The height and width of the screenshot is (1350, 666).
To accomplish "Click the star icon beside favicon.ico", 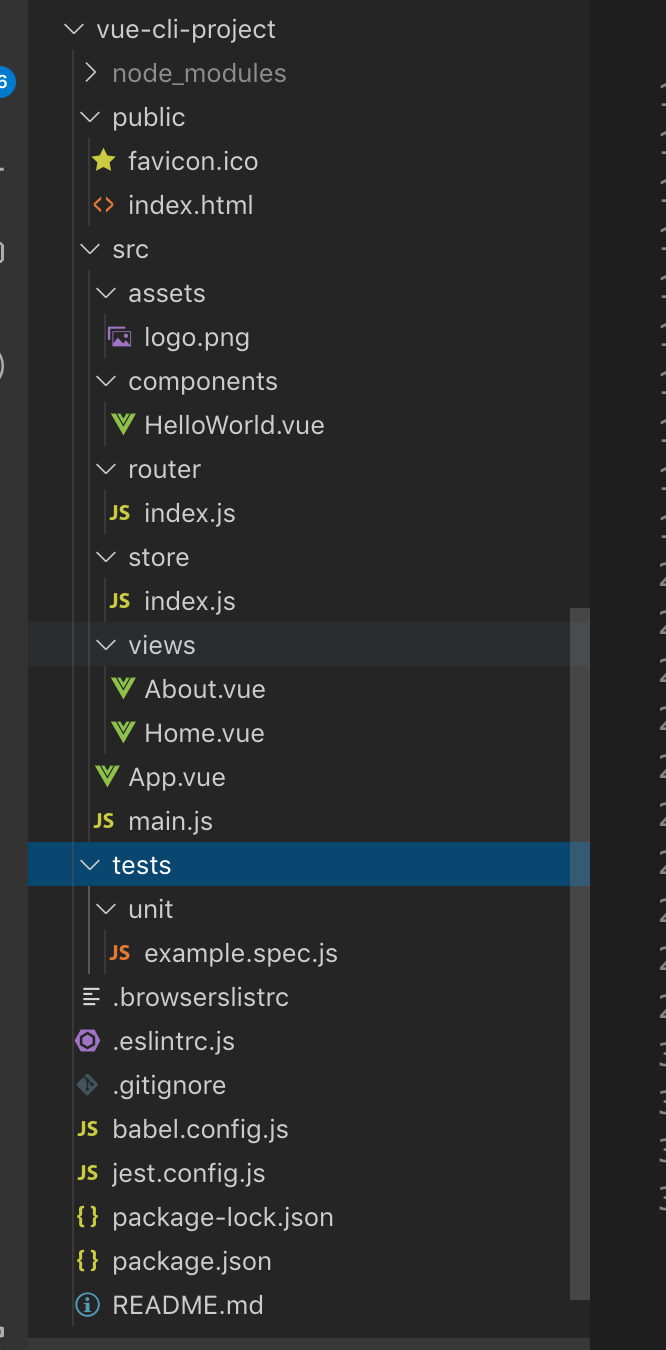I will [103, 161].
